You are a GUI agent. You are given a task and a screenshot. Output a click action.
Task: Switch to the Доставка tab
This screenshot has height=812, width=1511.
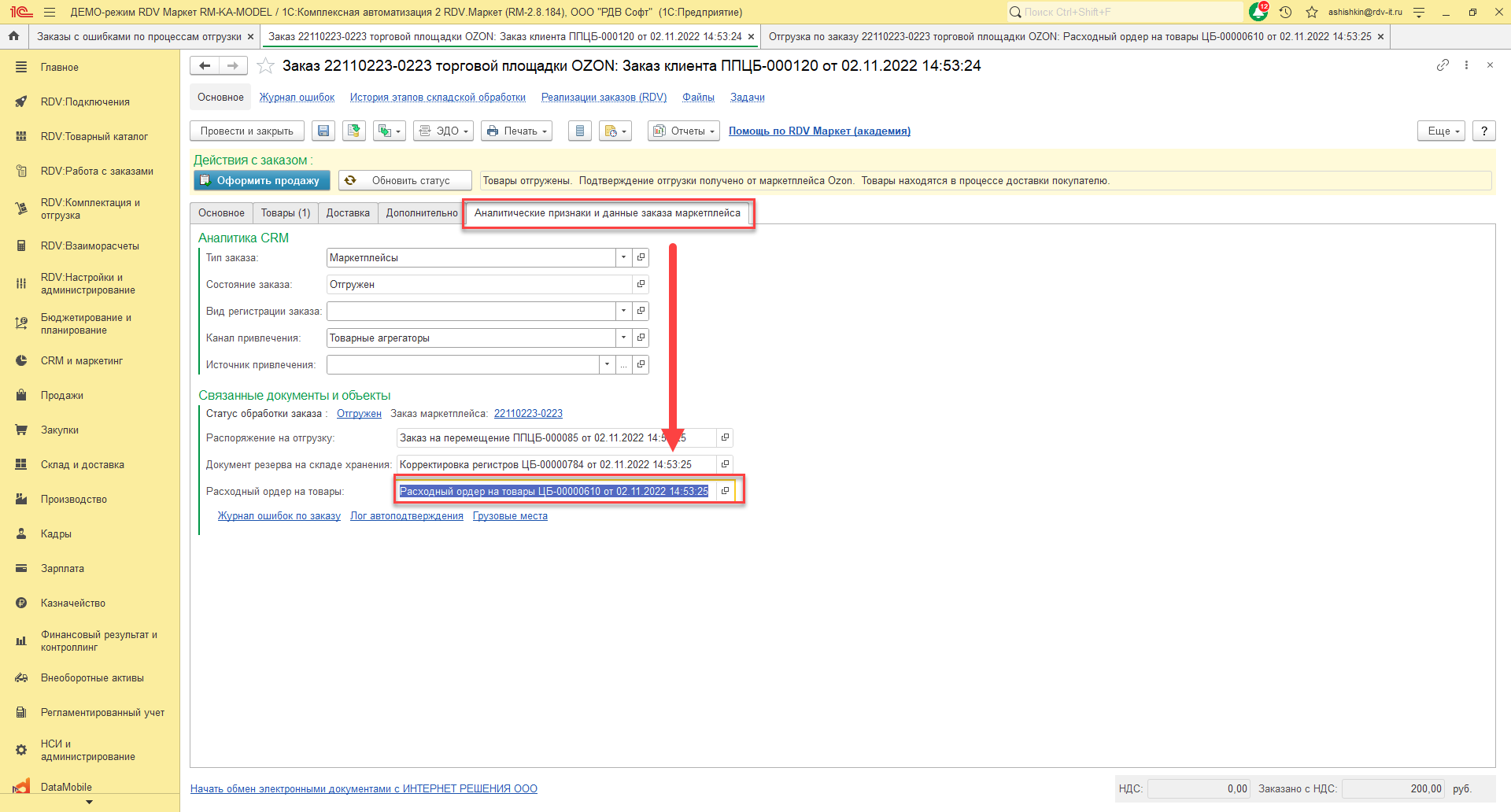point(348,213)
